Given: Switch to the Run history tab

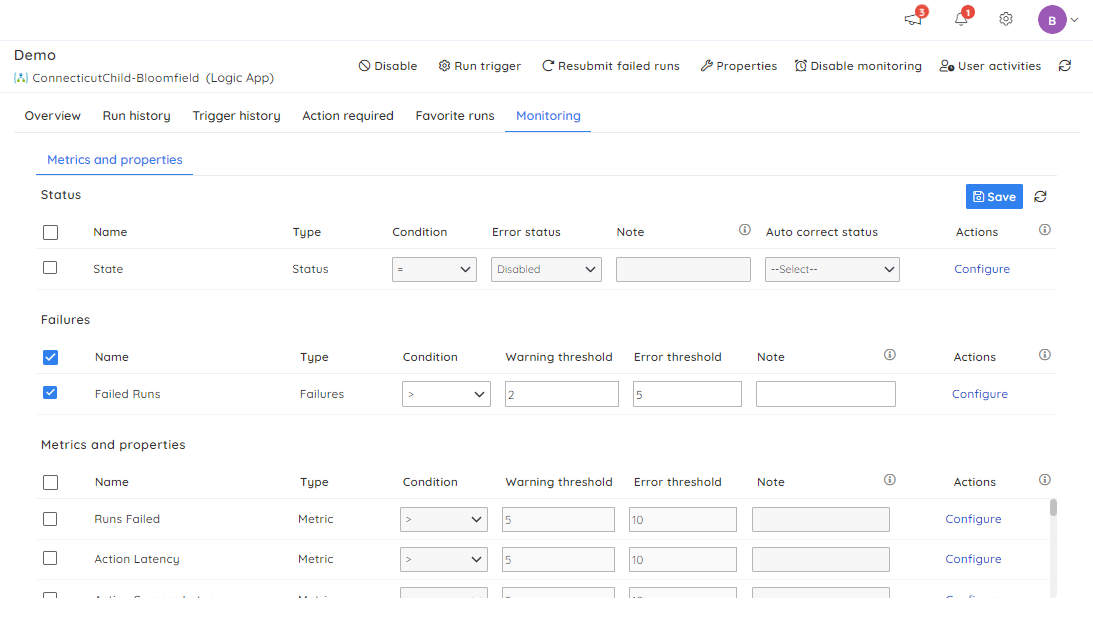Looking at the screenshot, I should (136, 115).
